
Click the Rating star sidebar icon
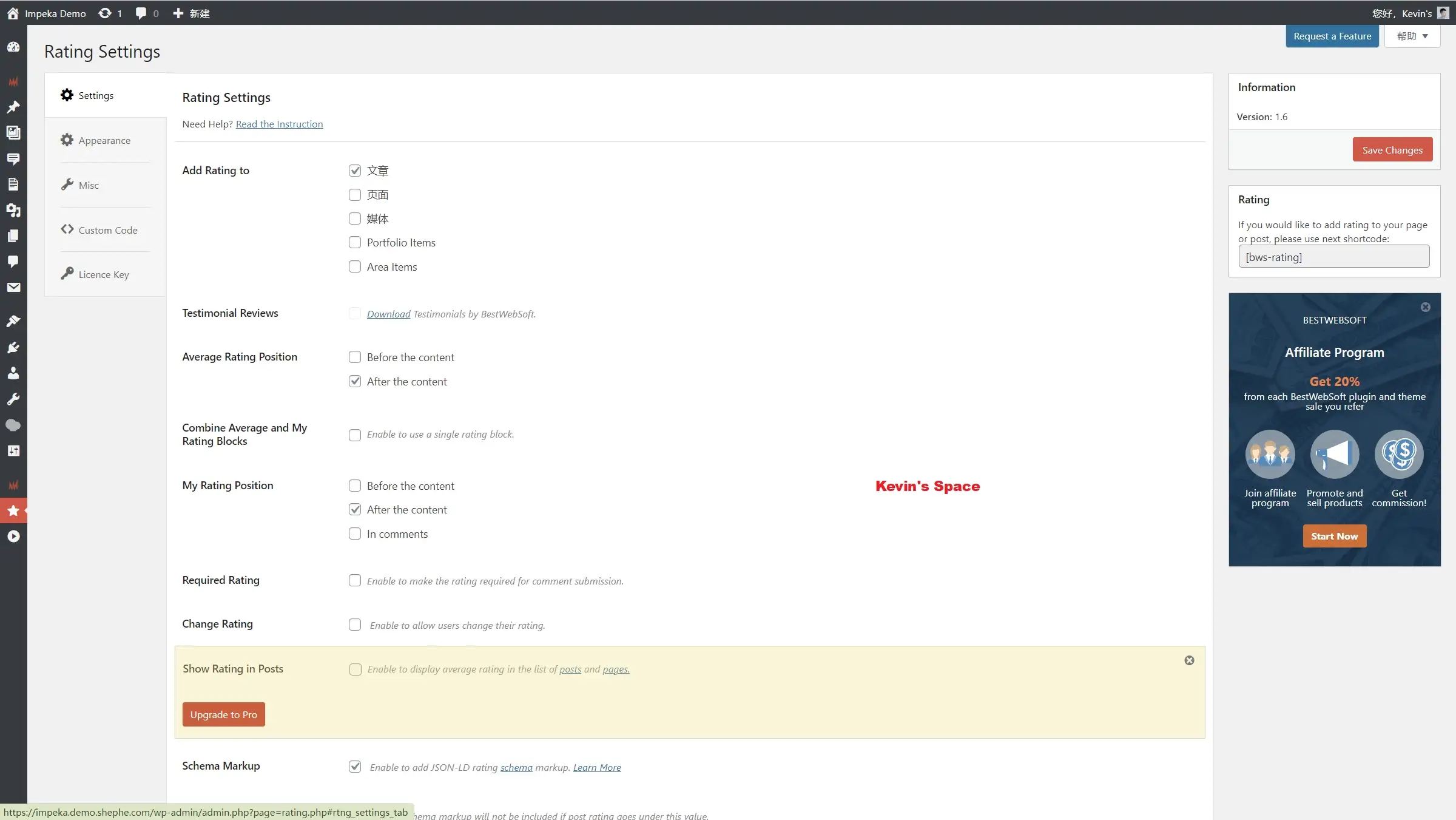(13, 510)
